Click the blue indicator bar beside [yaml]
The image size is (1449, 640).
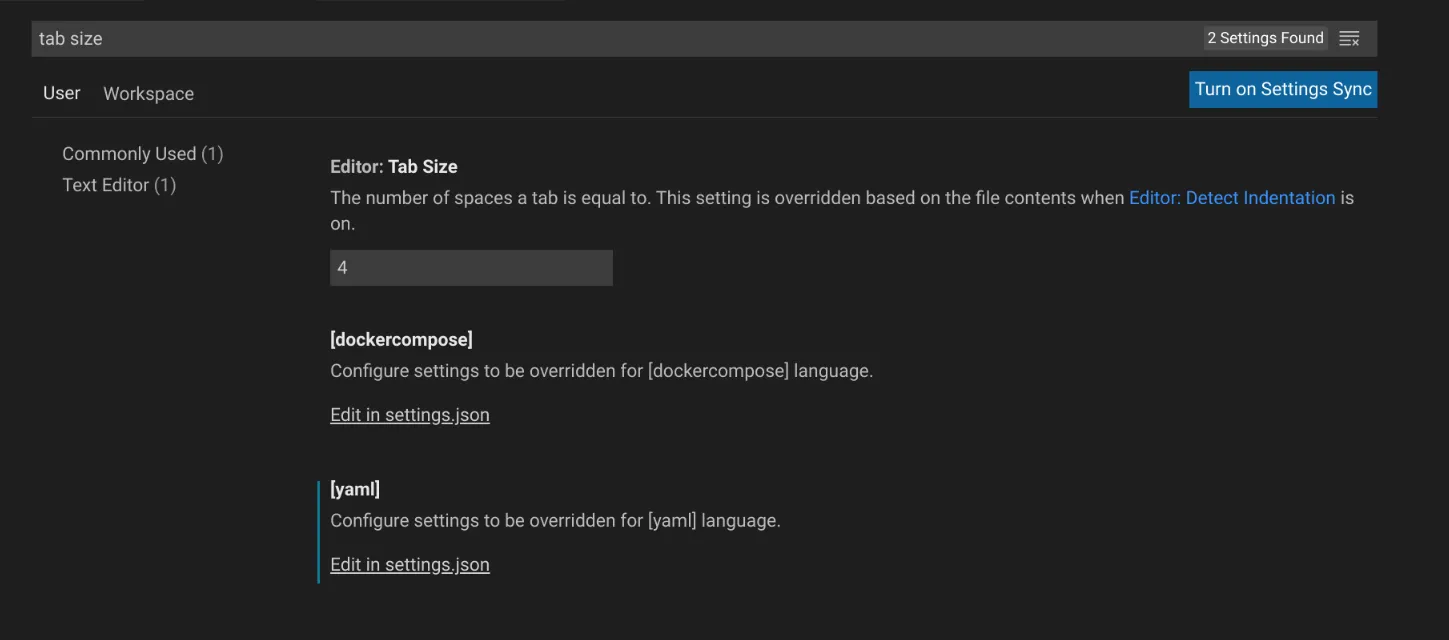[x=319, y=530]
